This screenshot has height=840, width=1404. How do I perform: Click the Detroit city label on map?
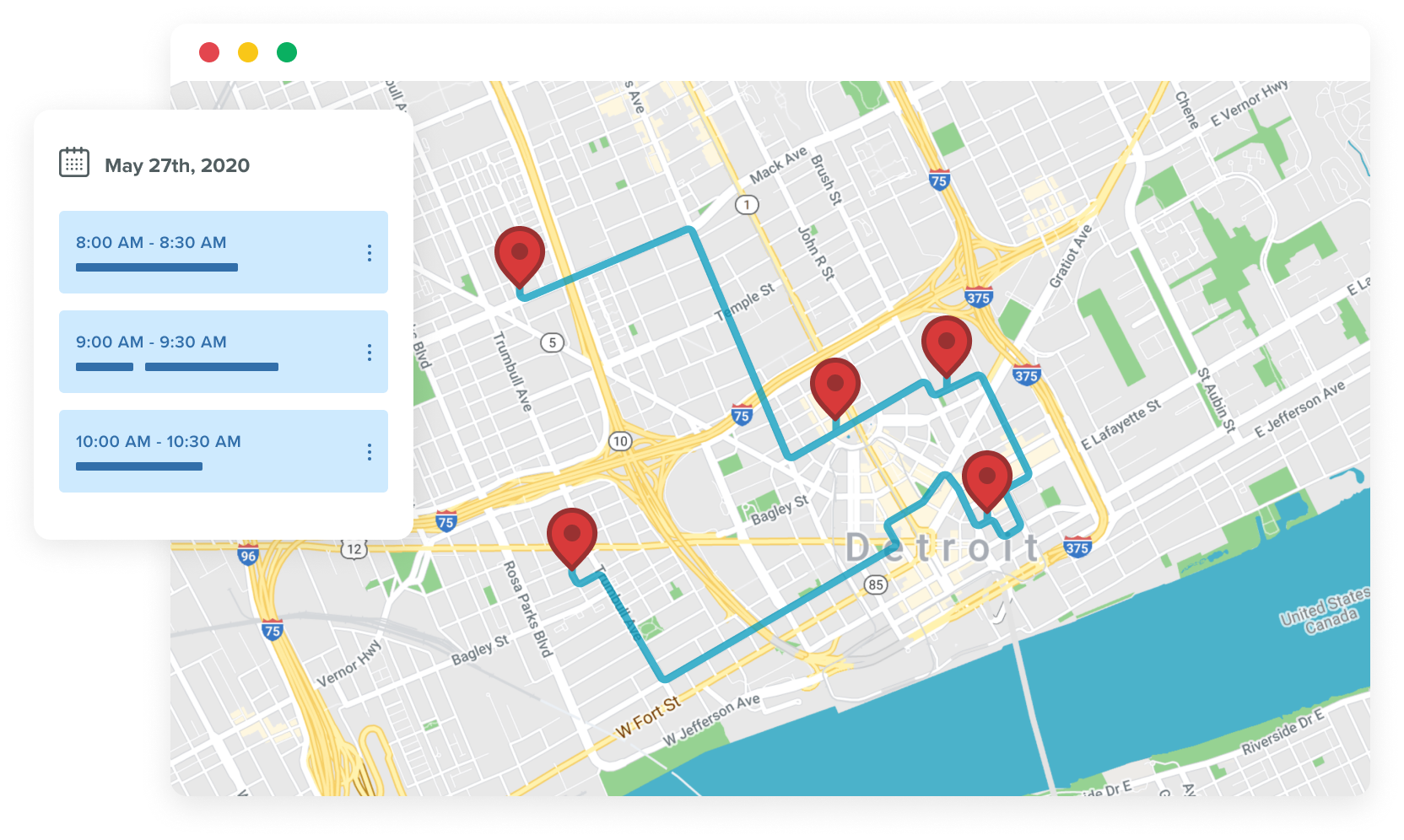pos(942,548)
